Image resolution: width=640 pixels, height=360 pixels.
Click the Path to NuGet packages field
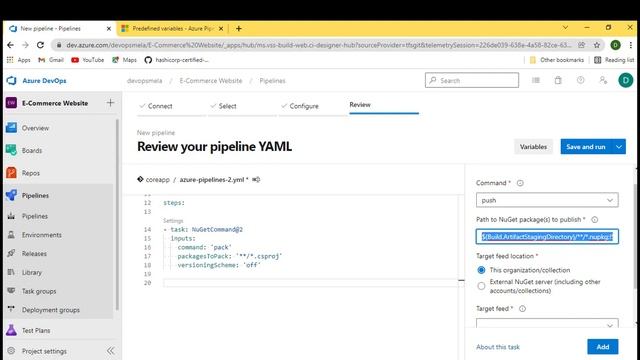coord(547,237)
